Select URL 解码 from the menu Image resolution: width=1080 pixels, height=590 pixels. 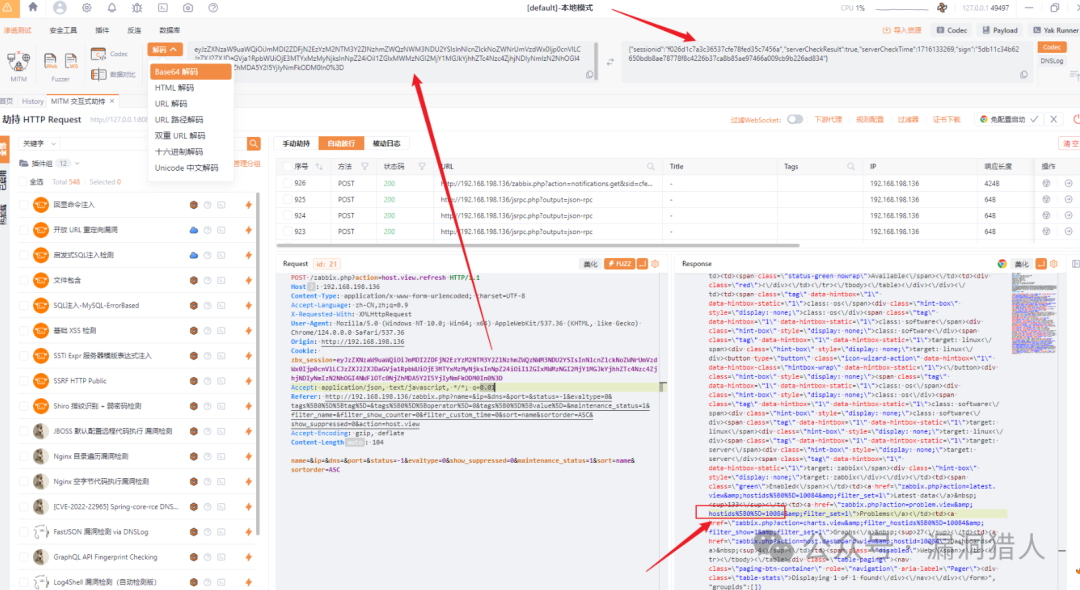pos(190,104)
